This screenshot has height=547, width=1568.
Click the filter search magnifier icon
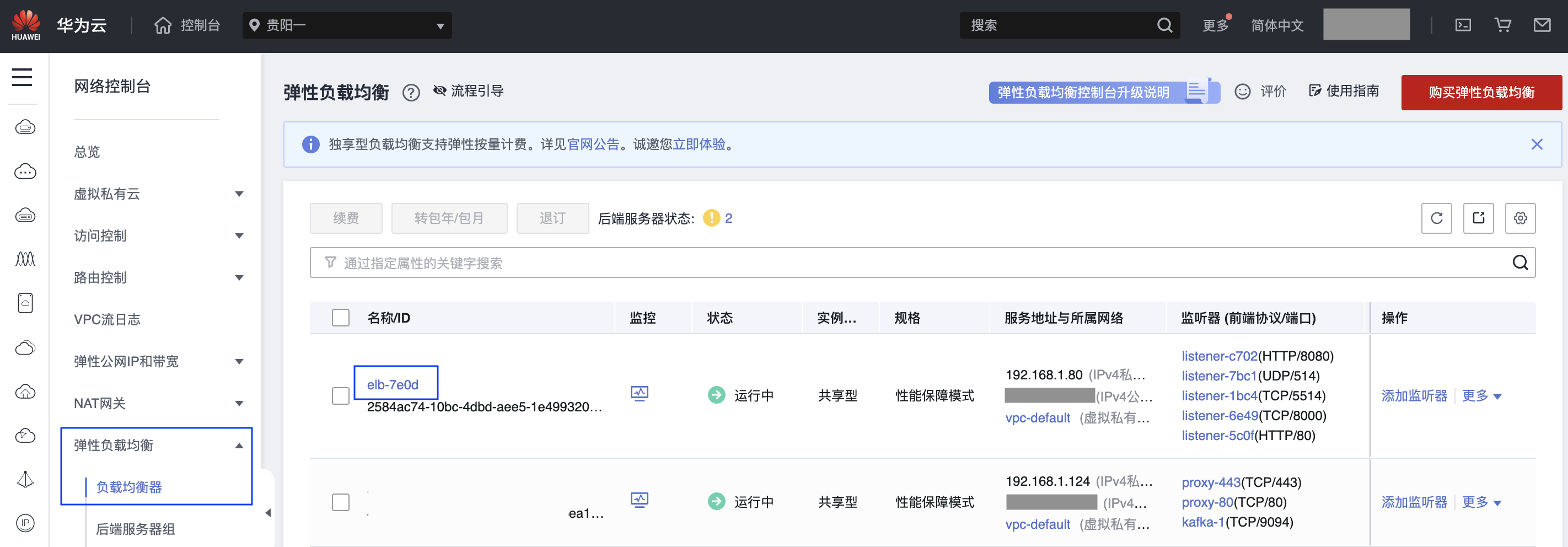[1520, 263]
